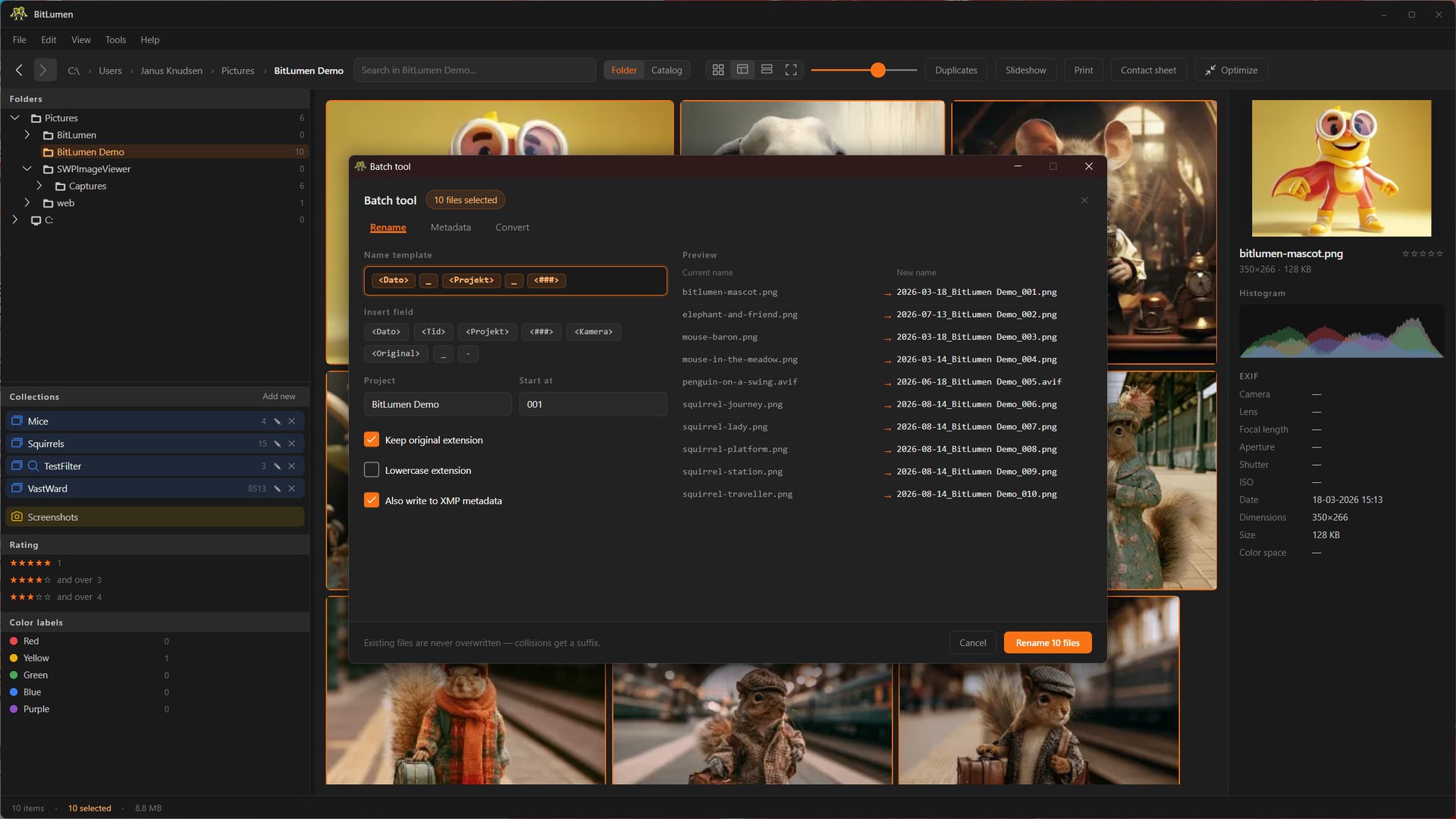Disable Also write to XMP metadata
1456x819 pixels.
coord(372,500)
